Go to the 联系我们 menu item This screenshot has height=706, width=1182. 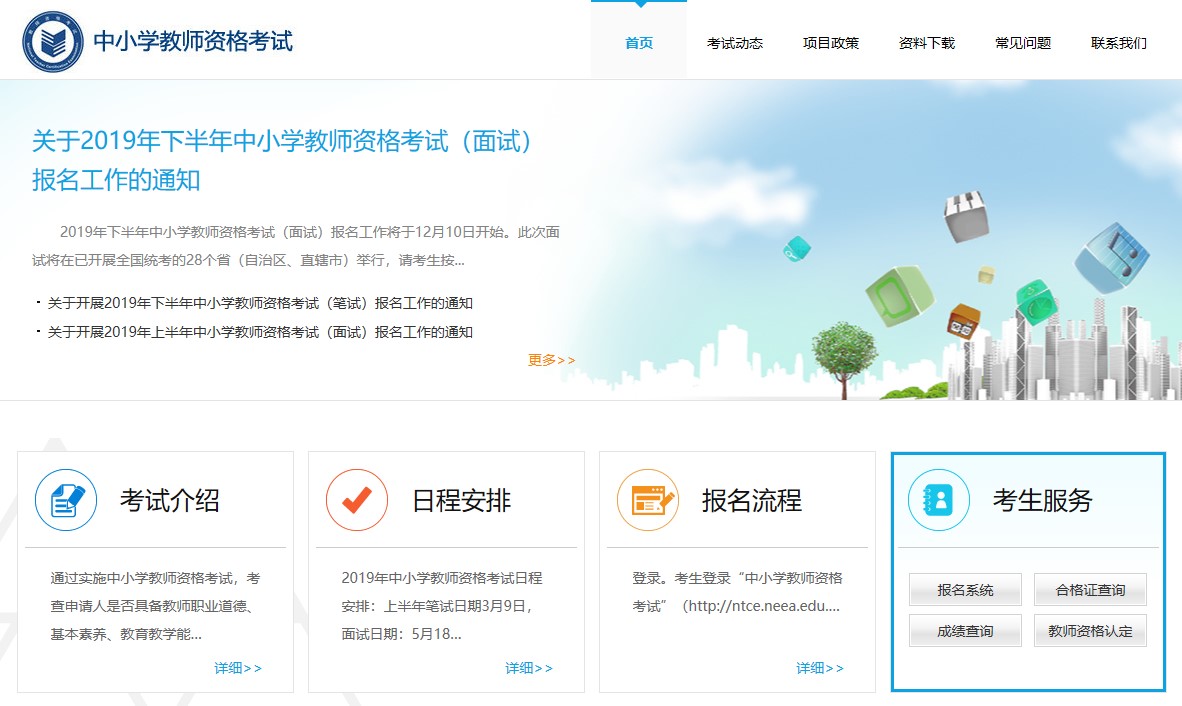pyautogui.click(x=1119, y=43)
